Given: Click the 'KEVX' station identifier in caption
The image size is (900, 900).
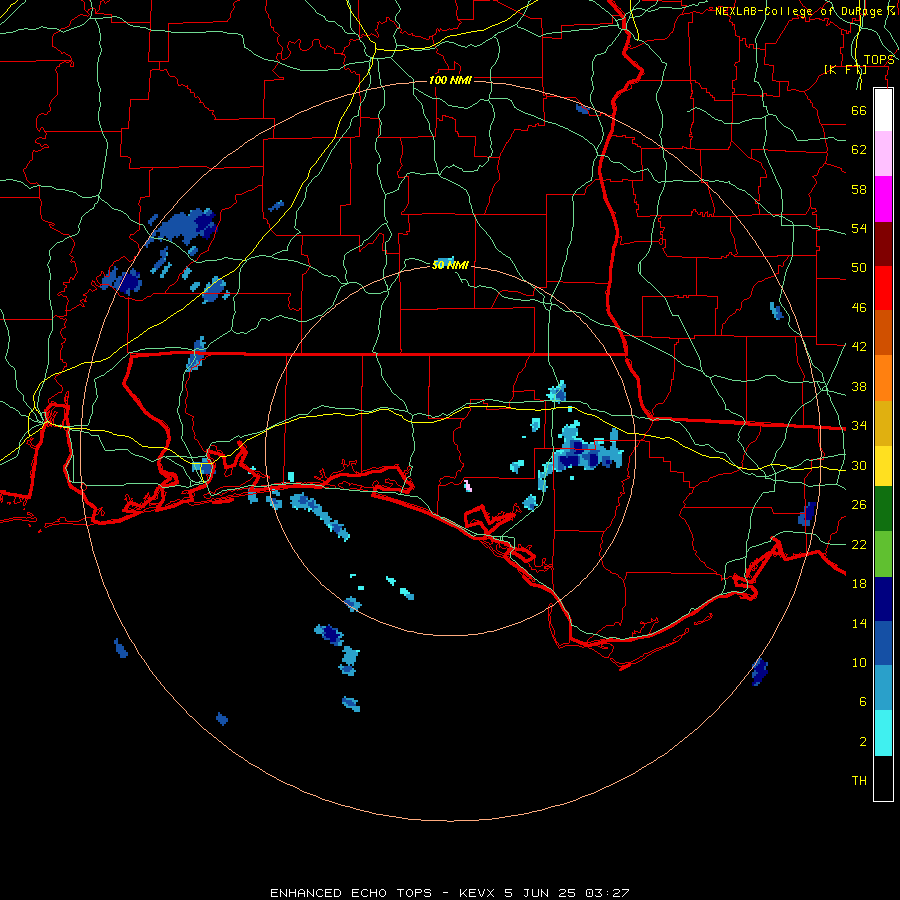Looking at the screenshot, I should click(479, 893).
